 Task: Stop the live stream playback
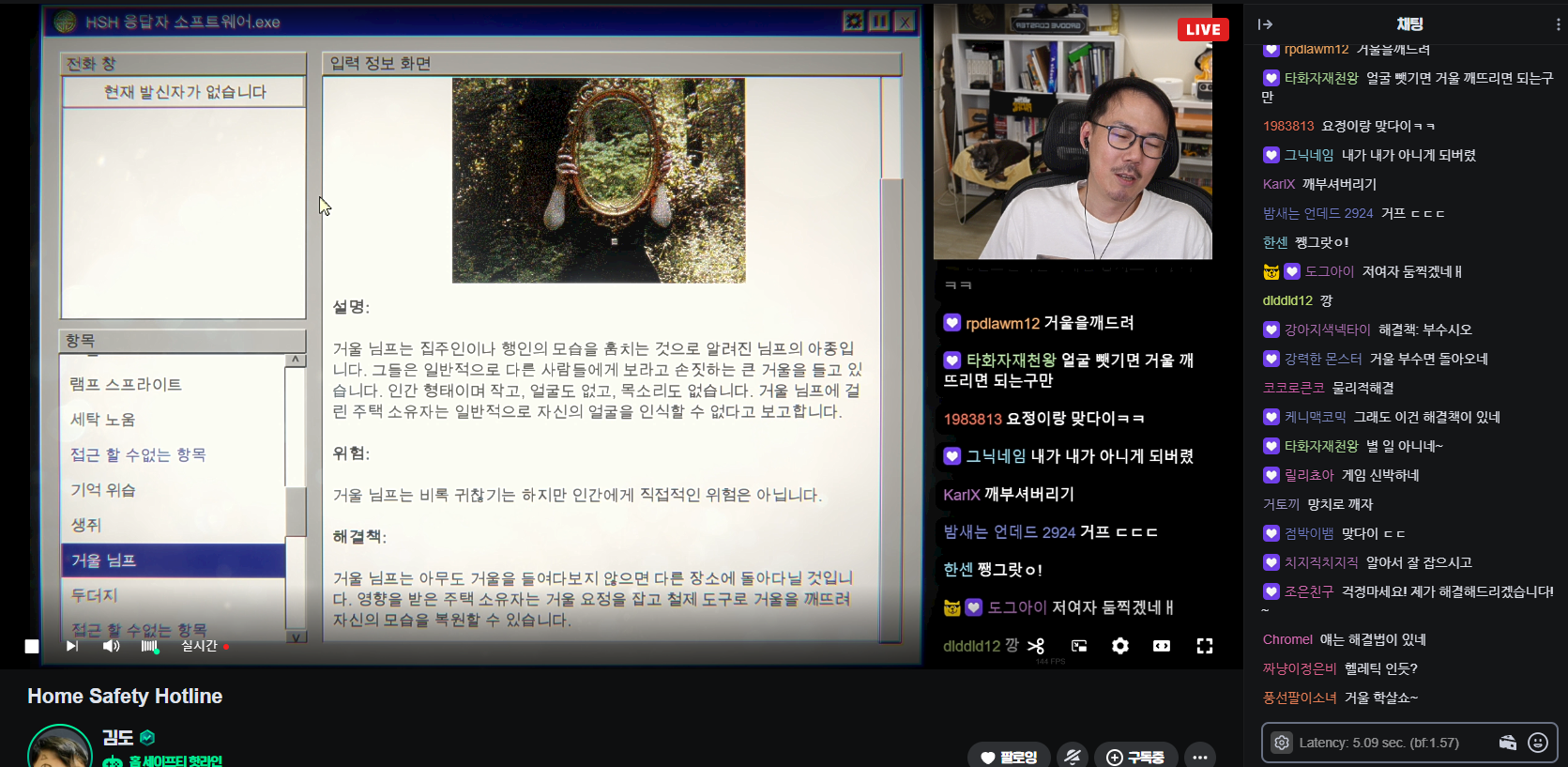(32, 646)
